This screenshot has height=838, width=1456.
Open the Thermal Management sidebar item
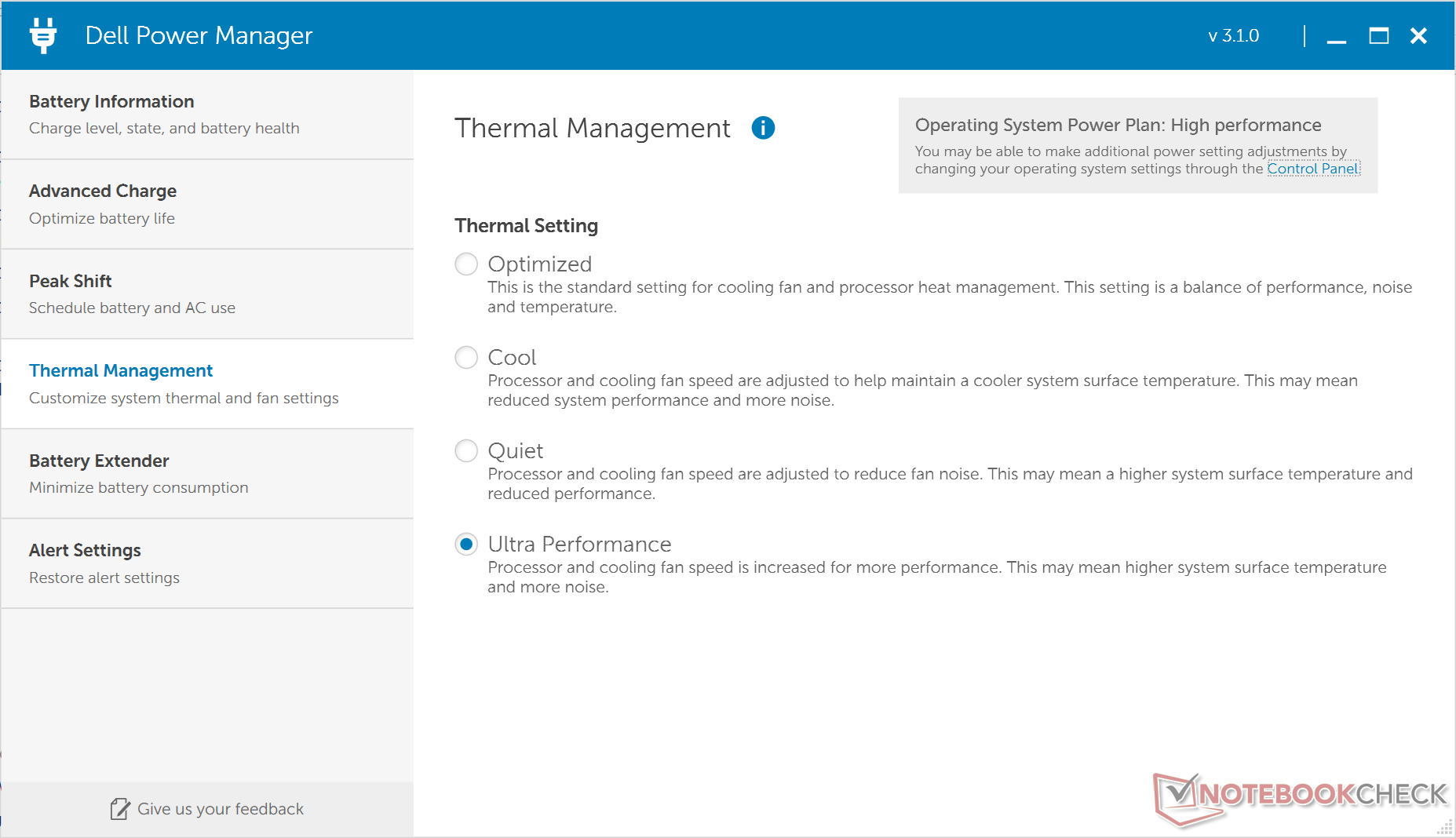(x=207, y=384)
